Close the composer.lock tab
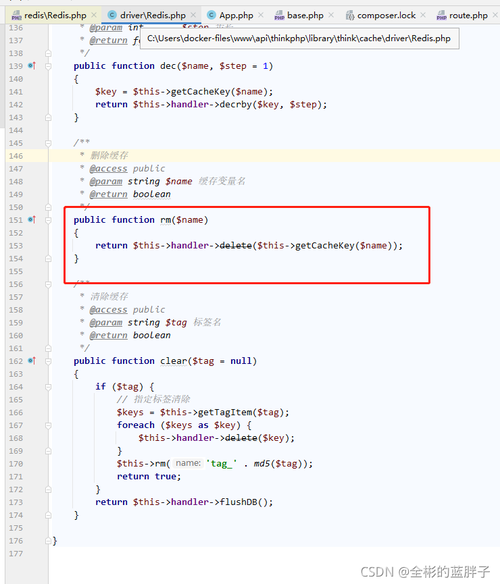 point(423,15)
